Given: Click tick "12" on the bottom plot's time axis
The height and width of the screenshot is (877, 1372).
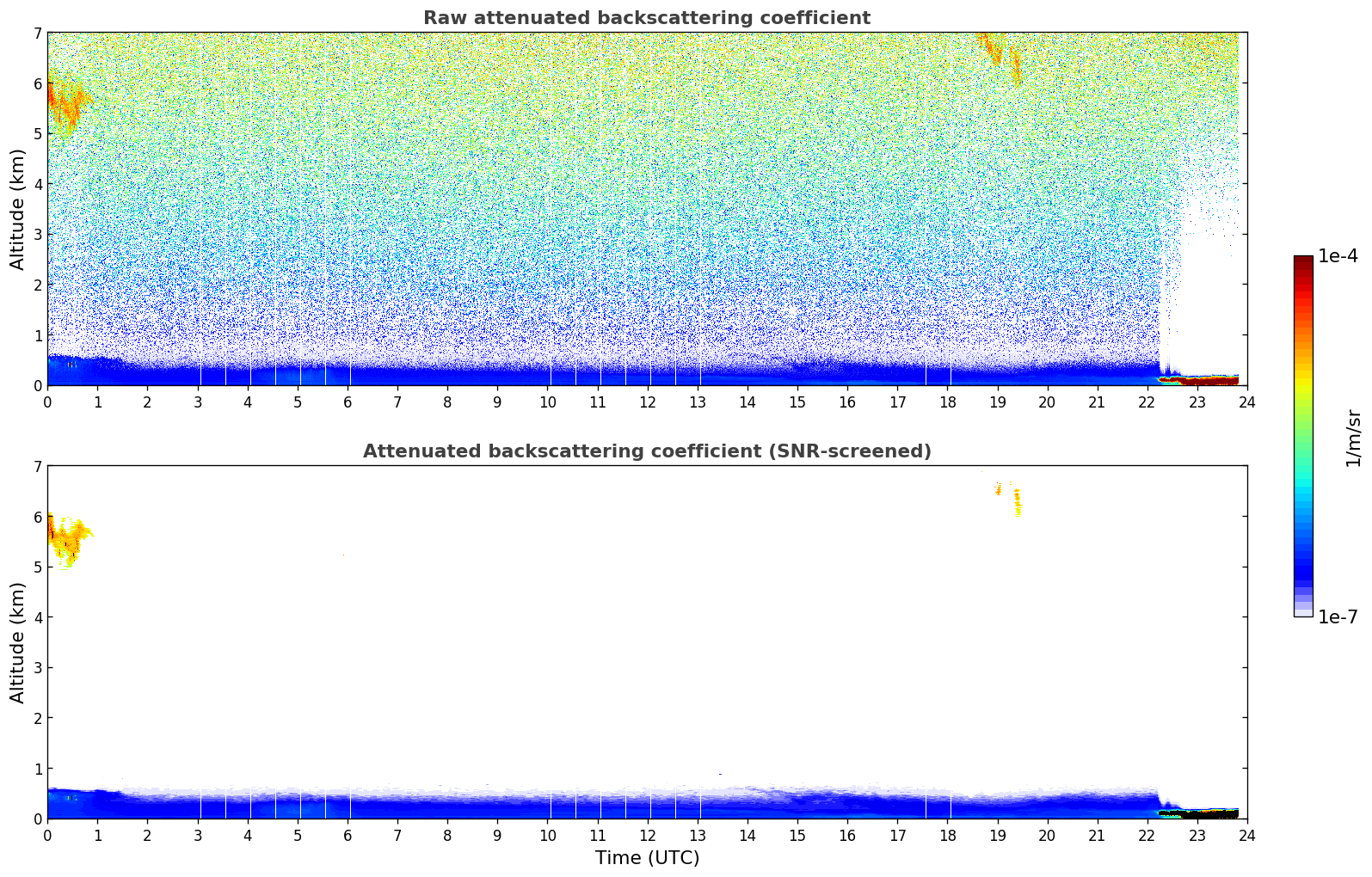Looking at the screenshot, I should click(x=647, y=835).
